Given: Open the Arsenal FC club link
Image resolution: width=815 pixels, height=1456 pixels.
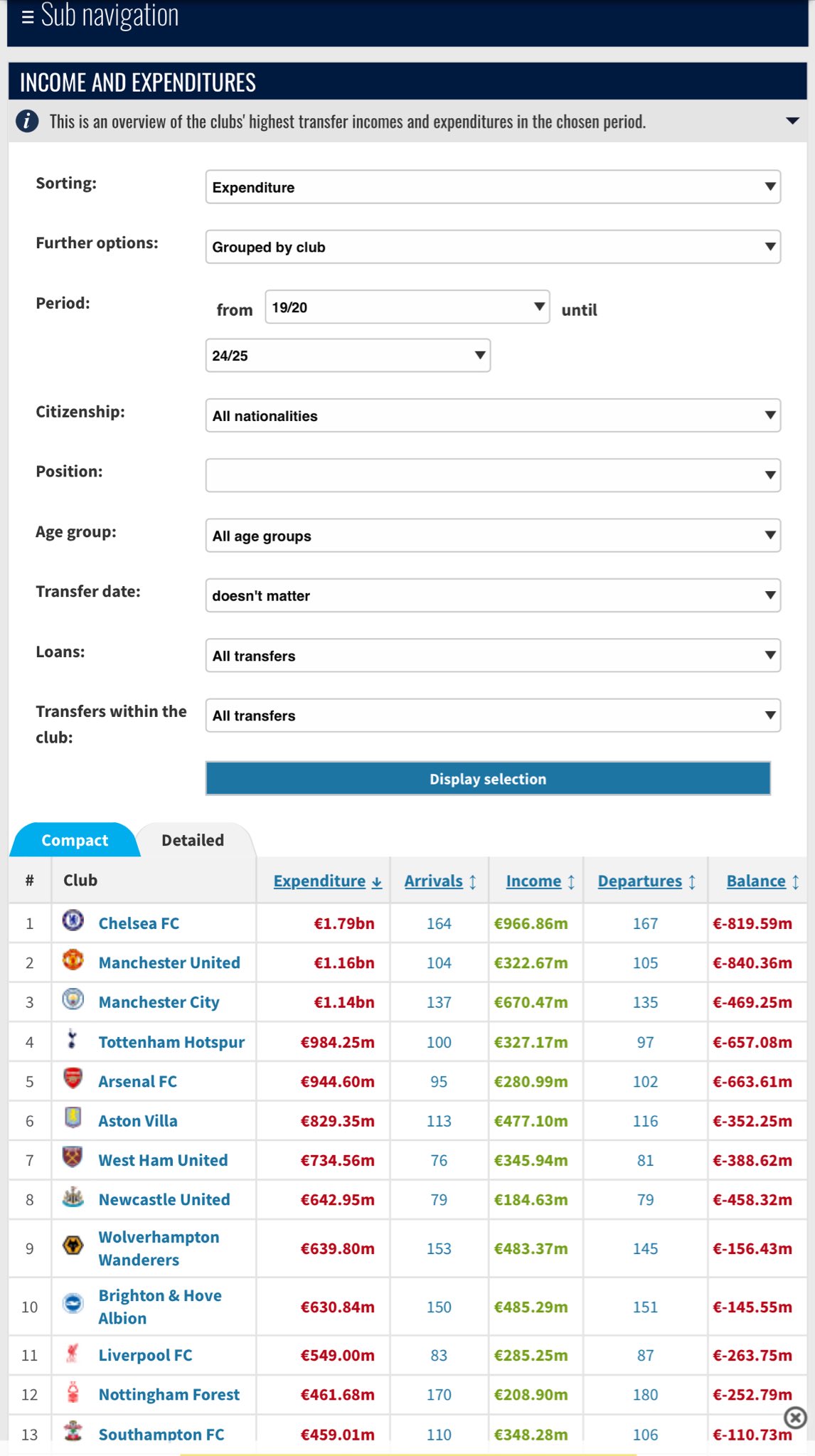Looking at the screenshot, I should [x=137, y=1081].
